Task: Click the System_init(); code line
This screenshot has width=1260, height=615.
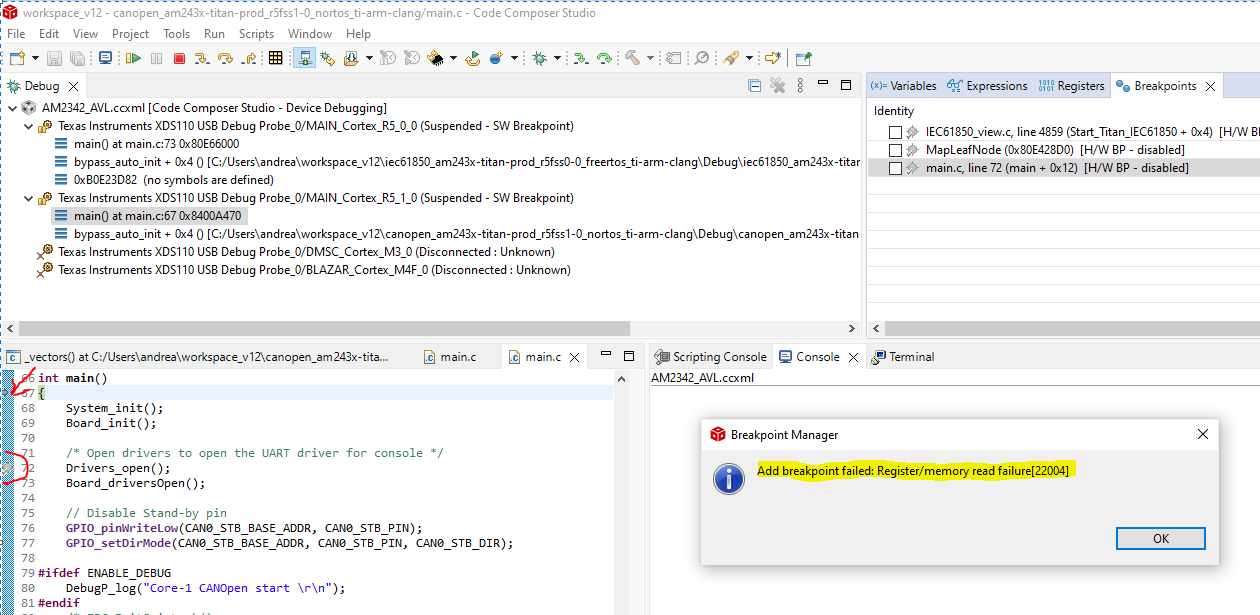Action: [114, 408]
